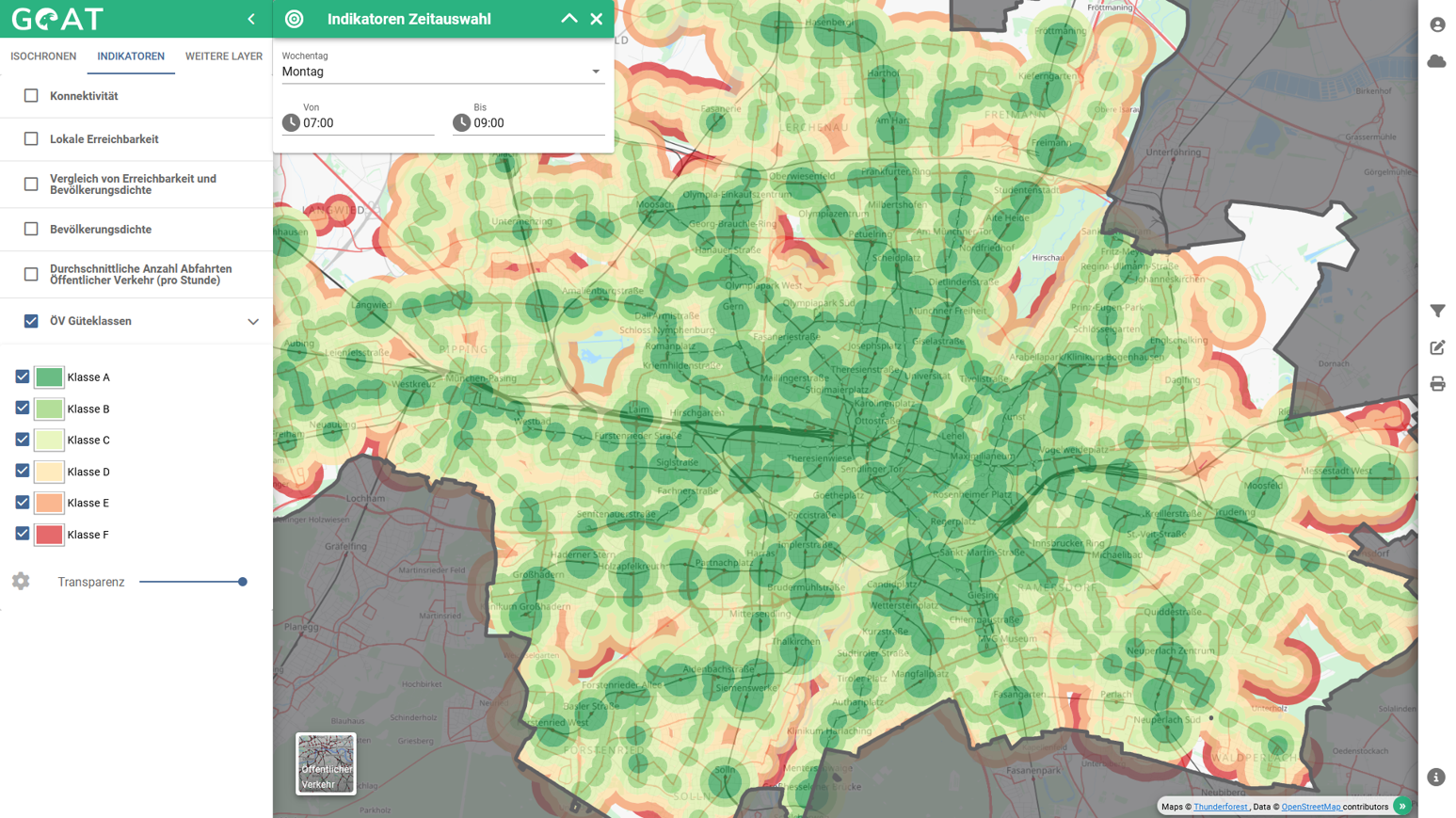Click the user account icon
The height and width of the screenshot is (818, 1456).
pyautogui.click(x=1436, y=25)
